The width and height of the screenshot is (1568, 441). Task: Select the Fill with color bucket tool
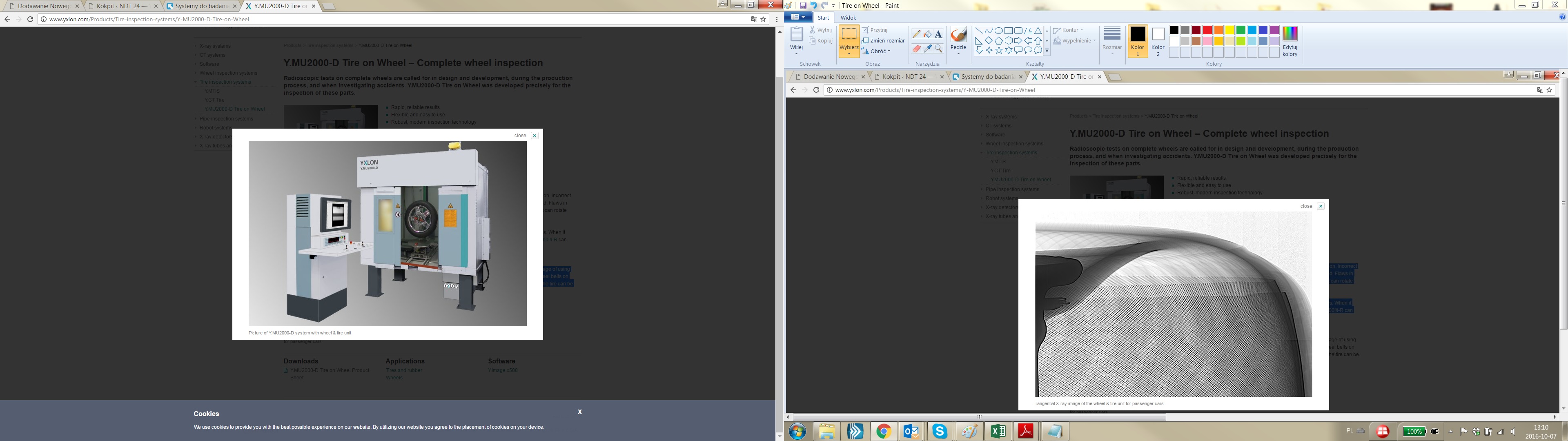click(x=927, y=34)
